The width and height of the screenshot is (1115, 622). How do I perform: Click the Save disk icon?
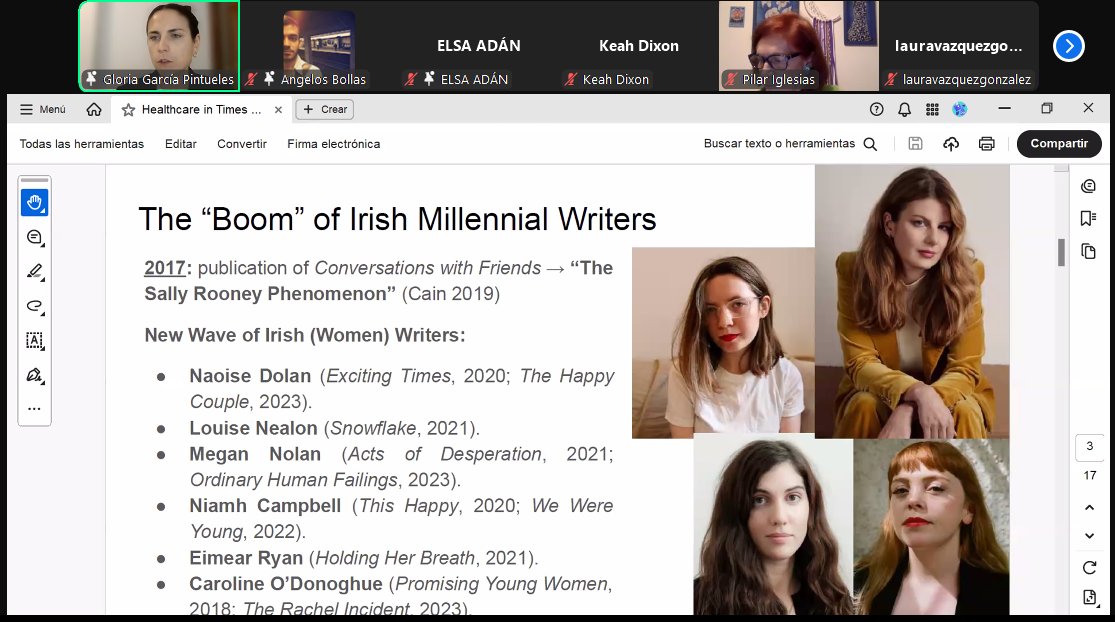click(x=916, y=144)
